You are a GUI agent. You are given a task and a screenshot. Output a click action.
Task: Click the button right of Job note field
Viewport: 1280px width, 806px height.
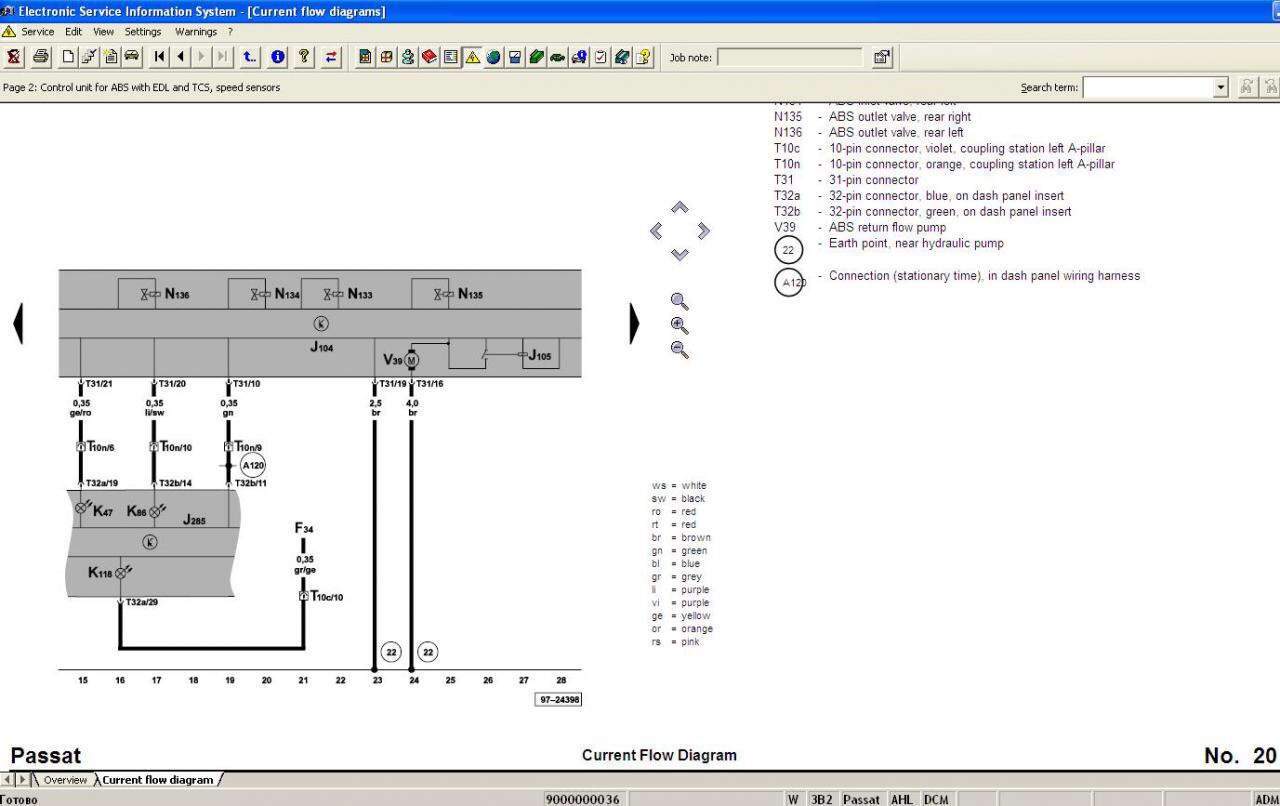tap(882, 57)
